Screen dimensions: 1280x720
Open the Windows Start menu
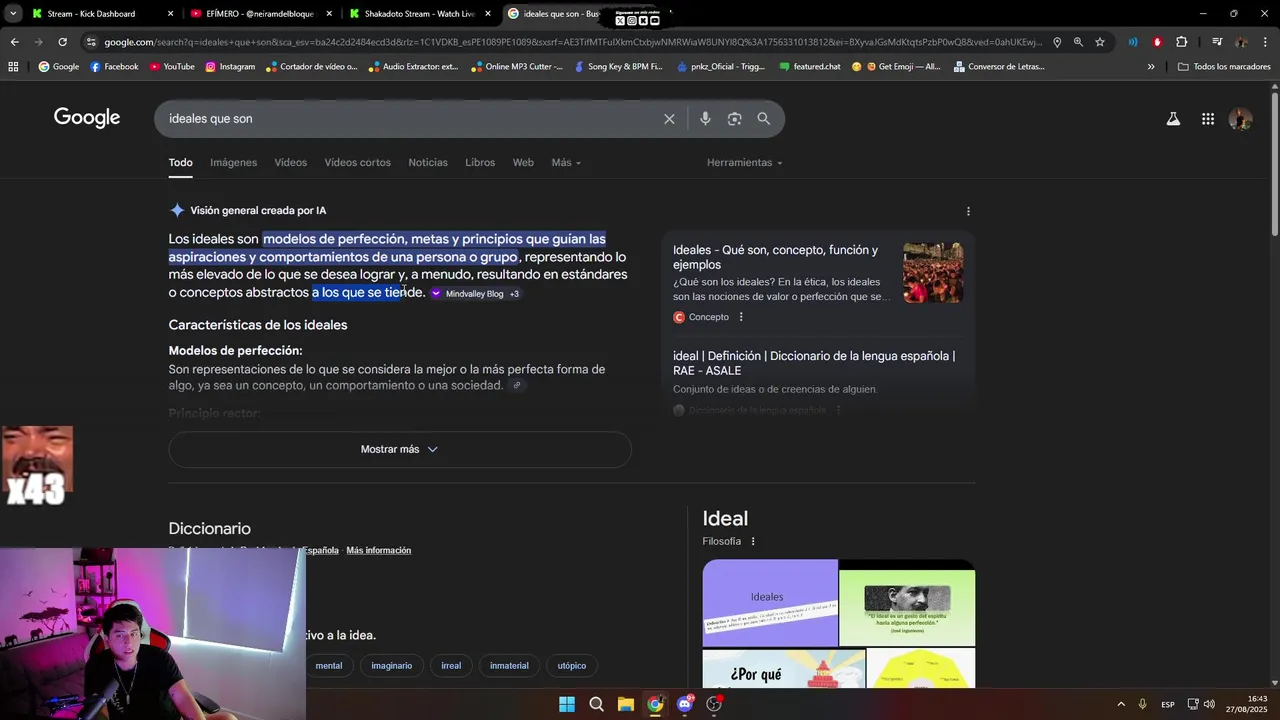(567, 704)
